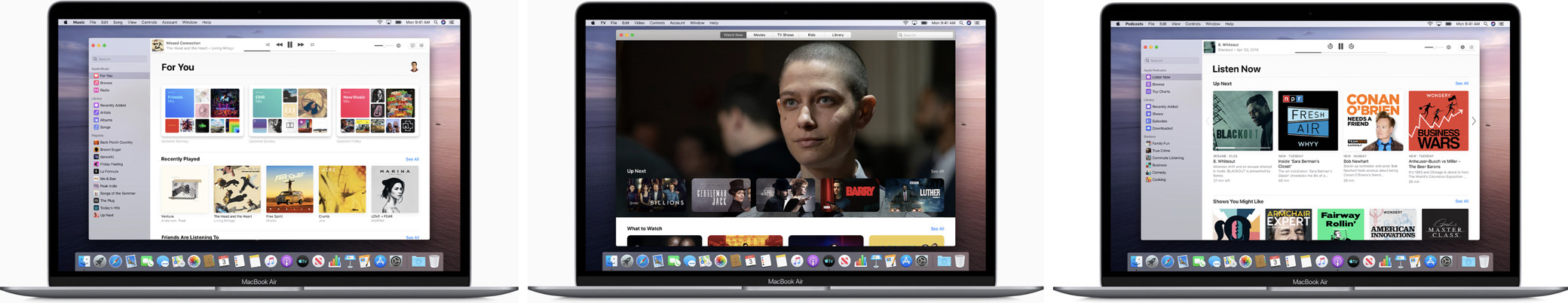
Task: Toggle repeat in the Music window
Action: 312,45
